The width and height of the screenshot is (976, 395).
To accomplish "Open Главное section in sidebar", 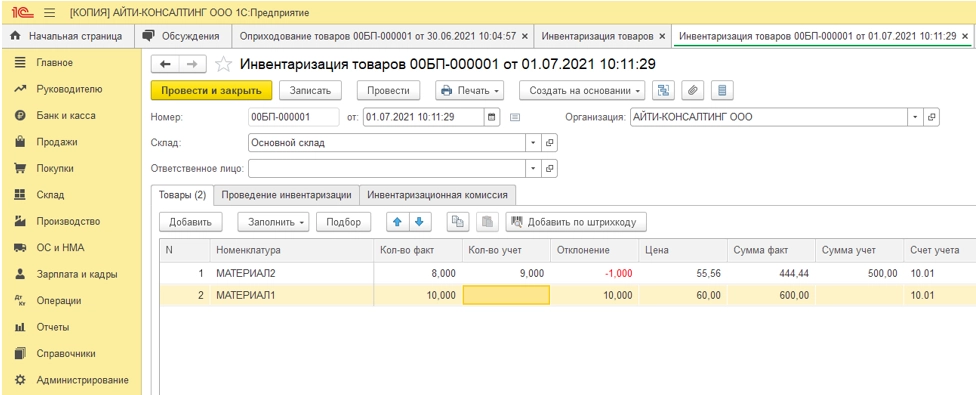I will coord(54,63).
